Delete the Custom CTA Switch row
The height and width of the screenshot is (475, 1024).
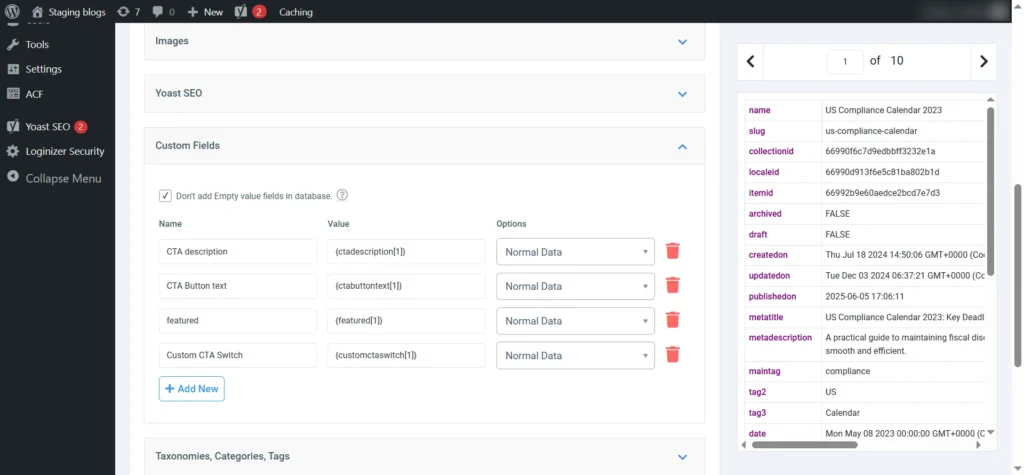click(673, 355)
